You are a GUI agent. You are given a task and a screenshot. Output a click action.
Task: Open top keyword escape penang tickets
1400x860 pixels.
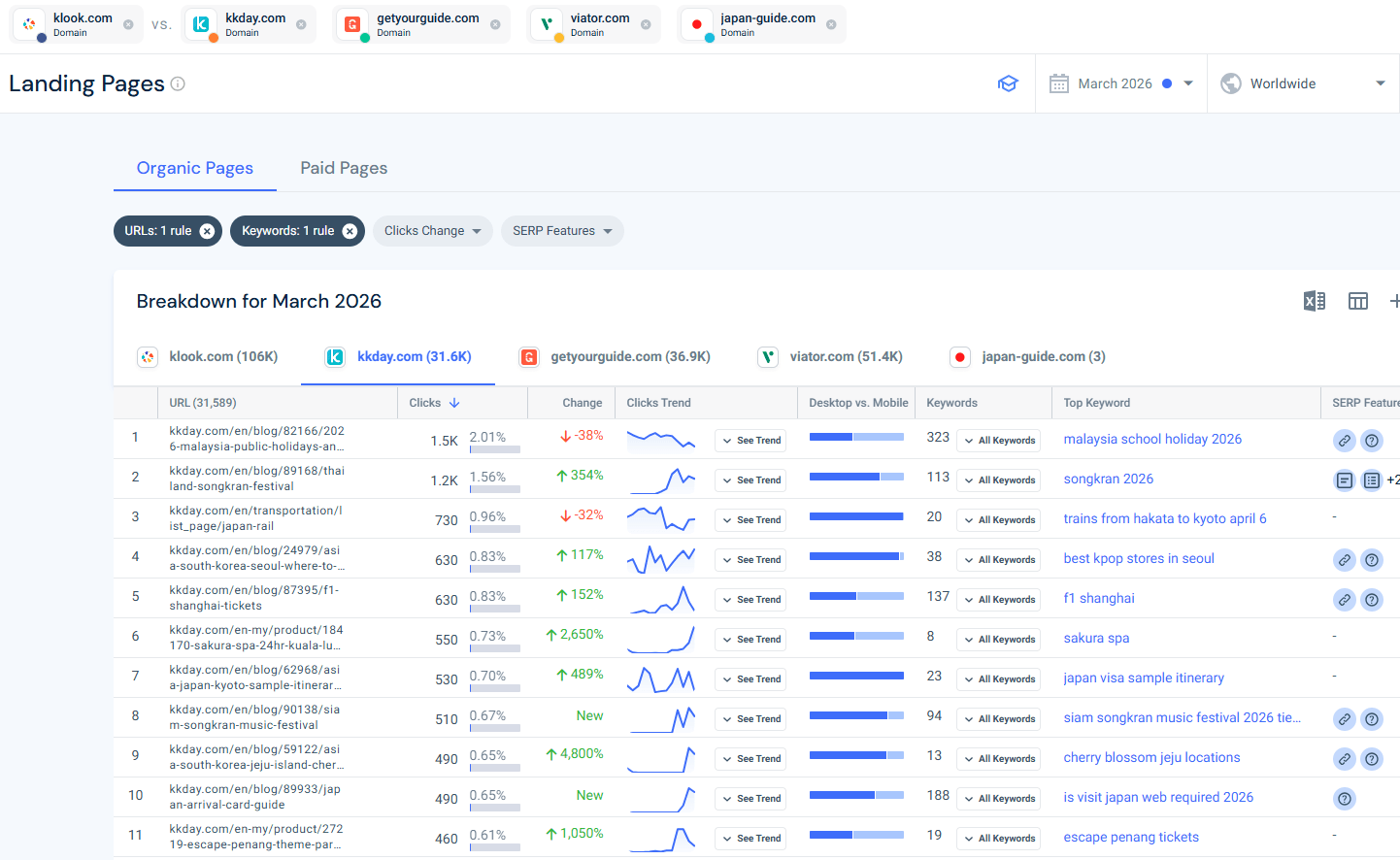click(x=1131, y=837)
